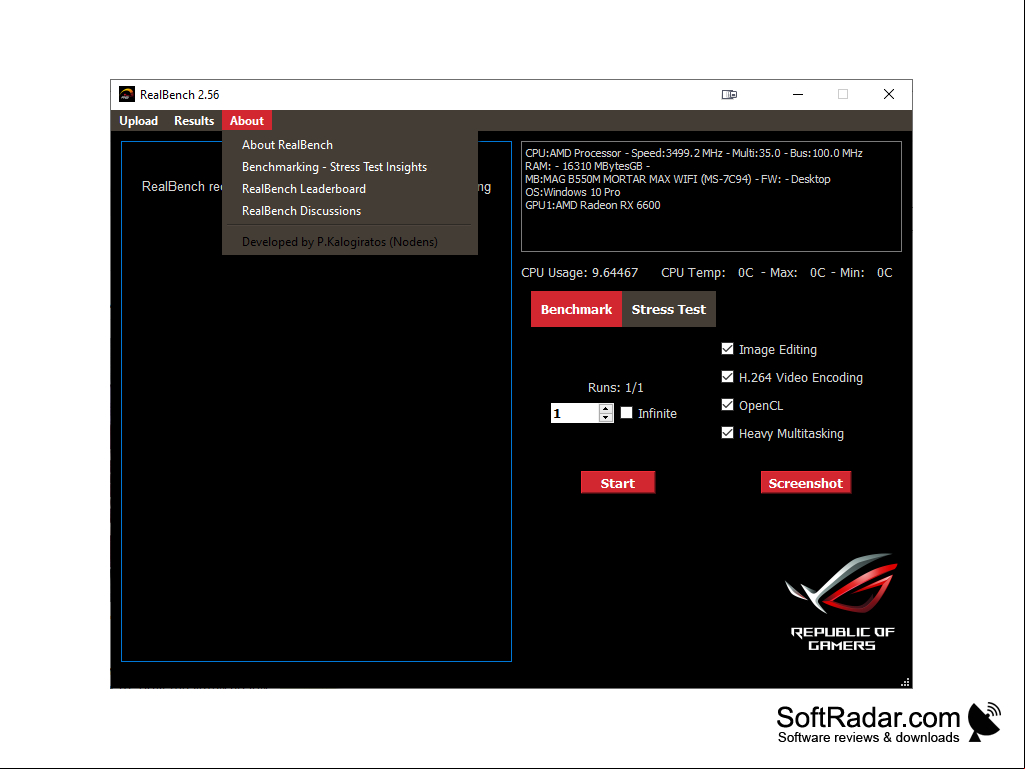Click the RAM 16310 MBytes line
The height and width of the screenshot is (769, 1025).
point(588,166)
